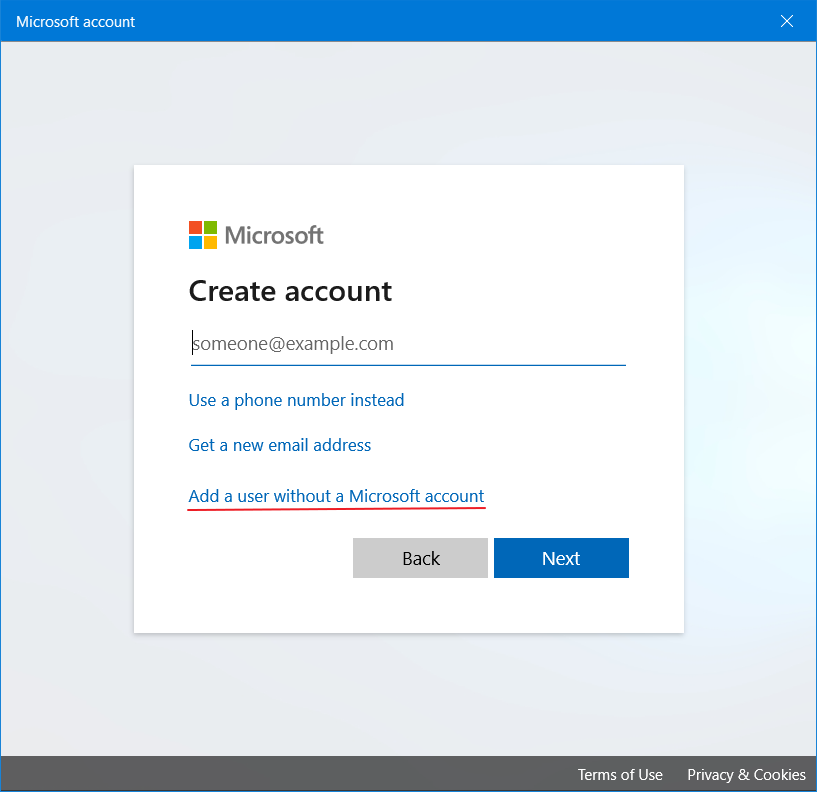
Task: Click the red underline under local account link
Action: pyautogui.click(x=336, y=508)
